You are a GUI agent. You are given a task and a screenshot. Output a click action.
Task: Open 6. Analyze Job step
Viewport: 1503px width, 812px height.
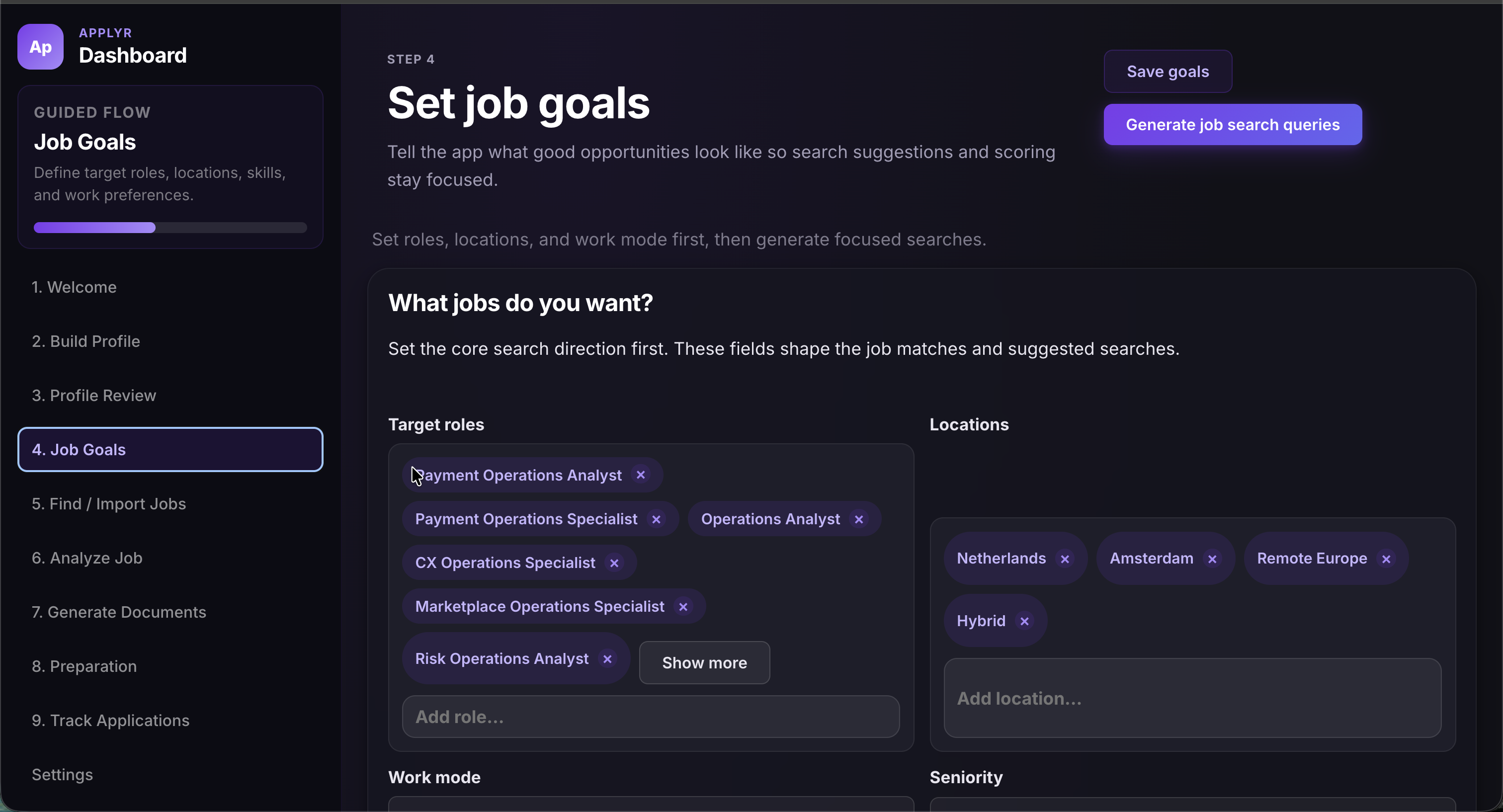(170, 558)
